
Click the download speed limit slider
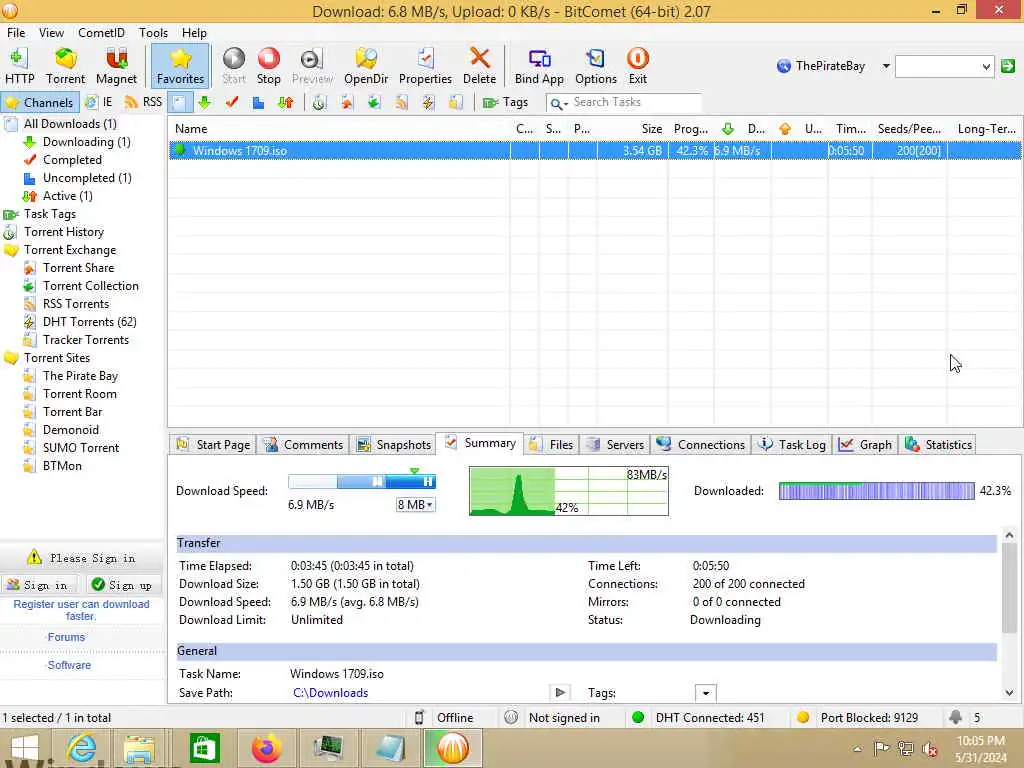362,482
